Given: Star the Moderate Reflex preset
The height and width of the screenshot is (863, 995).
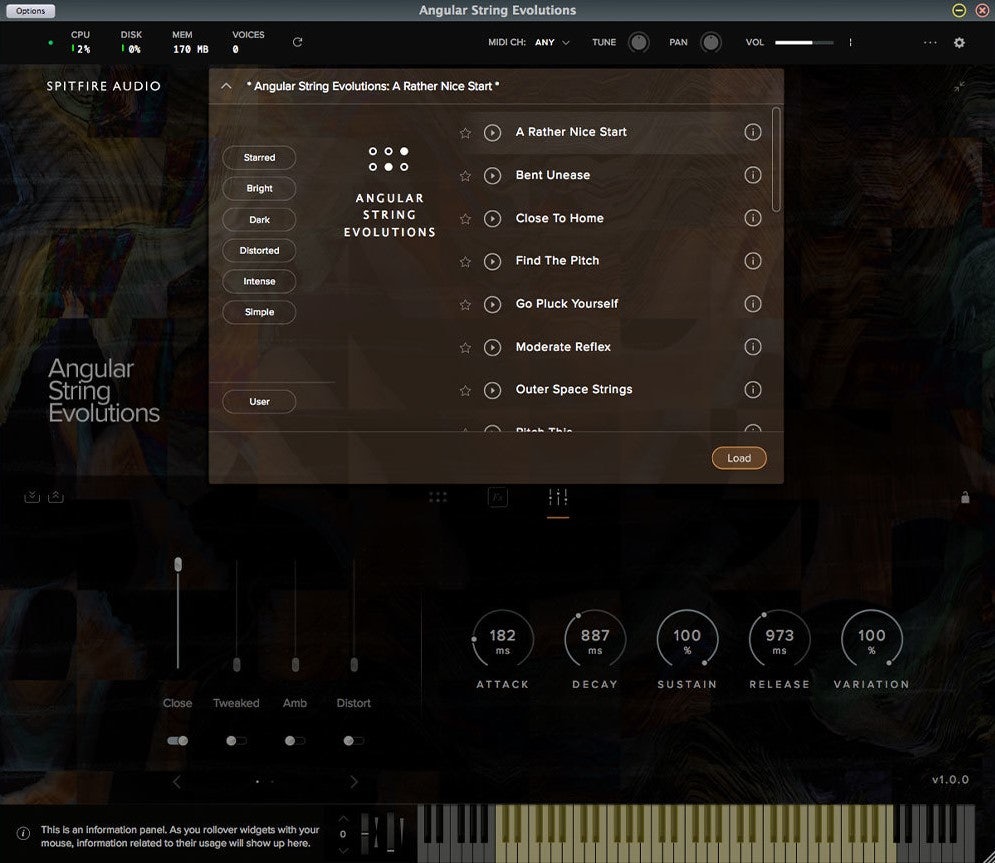Looking at the screenshot, I should point(465,348).
